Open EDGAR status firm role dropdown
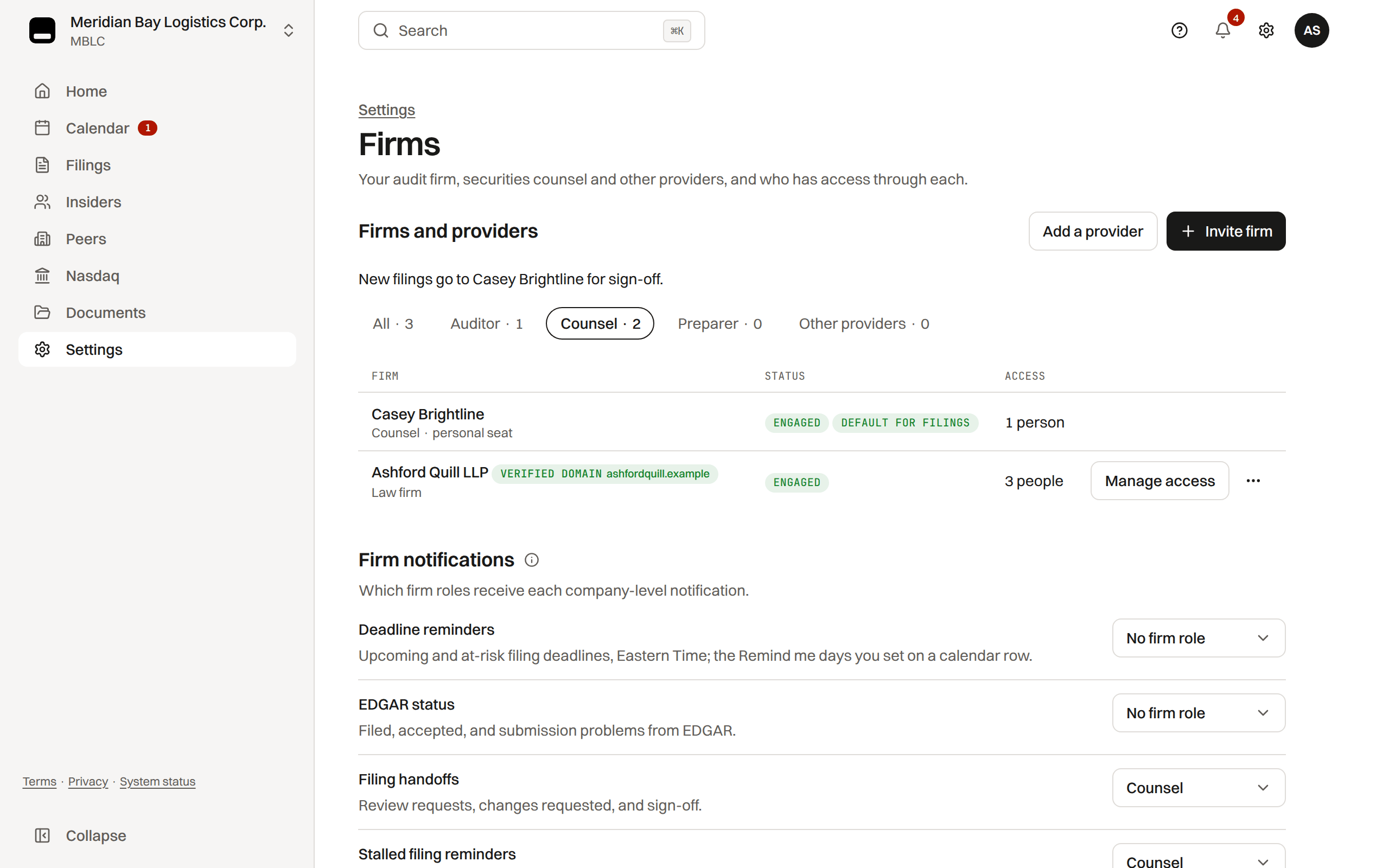The image size is (1389, 868). coord(1199,712)
